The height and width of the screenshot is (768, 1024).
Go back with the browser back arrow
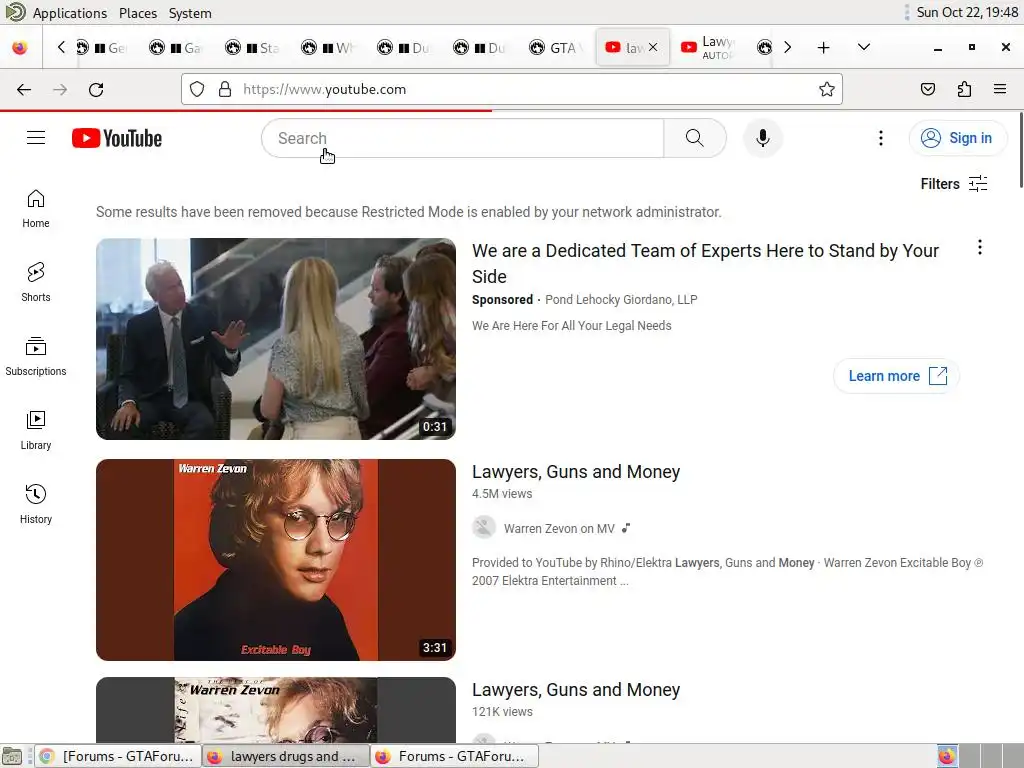24,89
